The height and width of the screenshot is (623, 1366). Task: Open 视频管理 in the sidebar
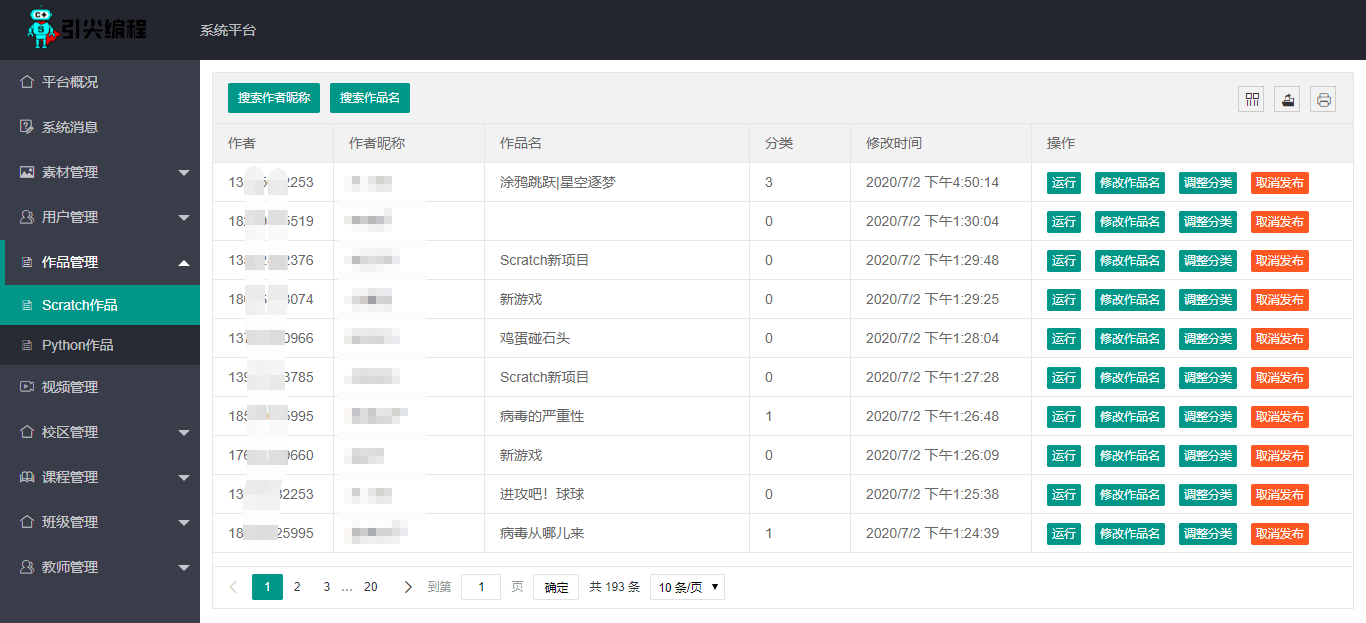70,387
